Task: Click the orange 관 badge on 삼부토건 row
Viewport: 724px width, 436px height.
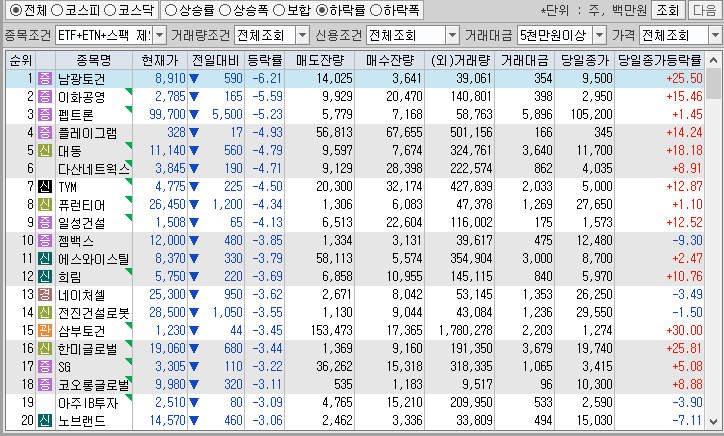Action: [45, 331]
